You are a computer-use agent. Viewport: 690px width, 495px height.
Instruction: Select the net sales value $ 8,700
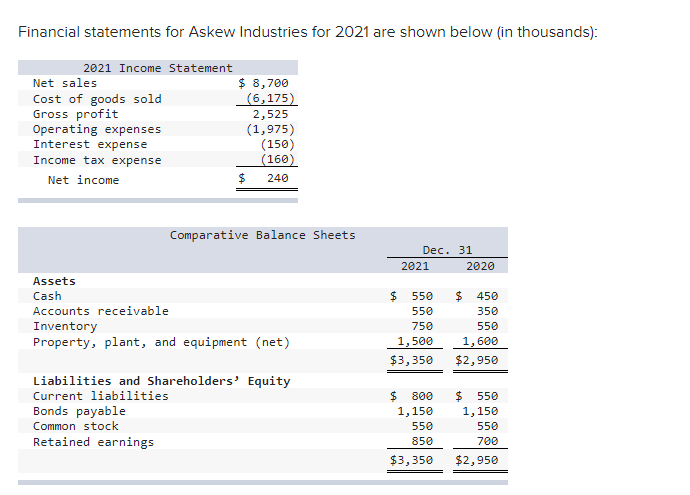[263, 83]
